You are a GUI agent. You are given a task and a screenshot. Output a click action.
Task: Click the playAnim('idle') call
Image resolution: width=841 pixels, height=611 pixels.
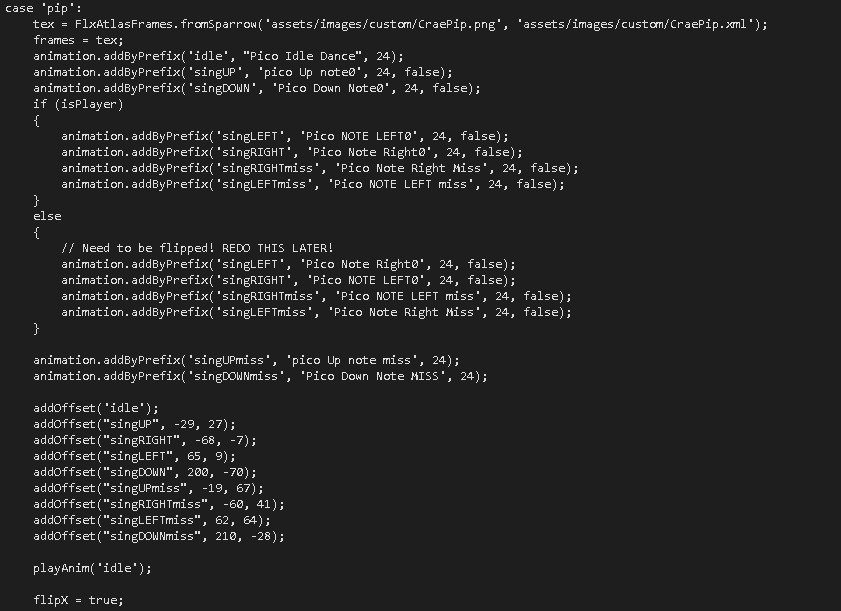92,568
